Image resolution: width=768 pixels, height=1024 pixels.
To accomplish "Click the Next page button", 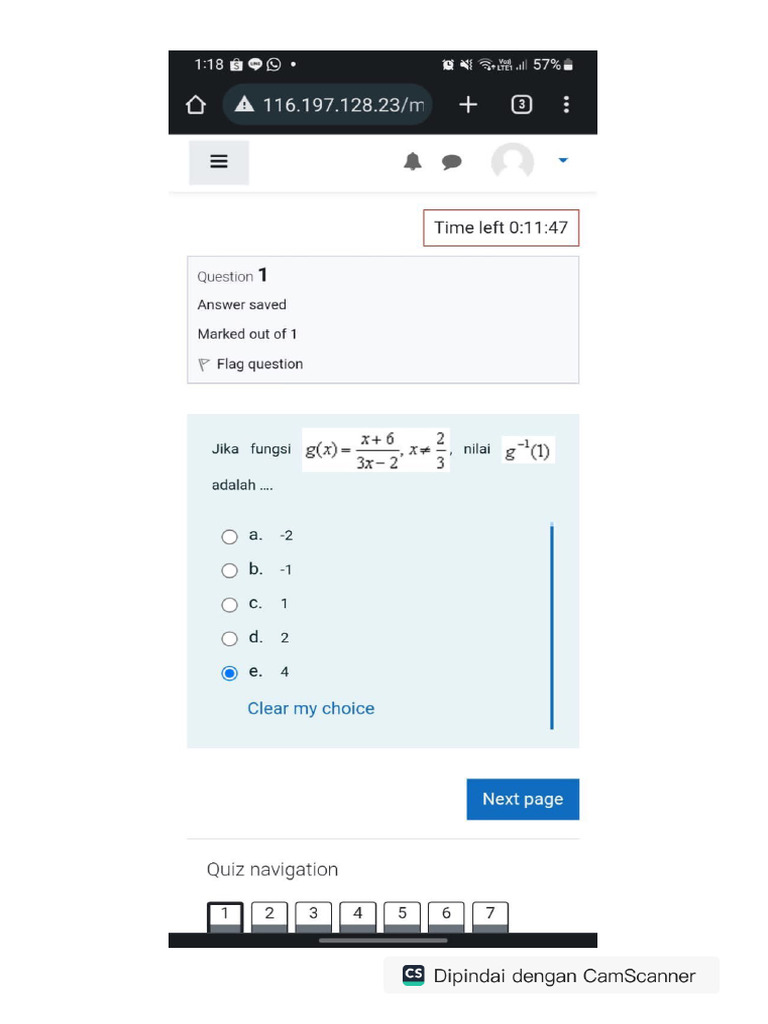I will pos(522,799).
